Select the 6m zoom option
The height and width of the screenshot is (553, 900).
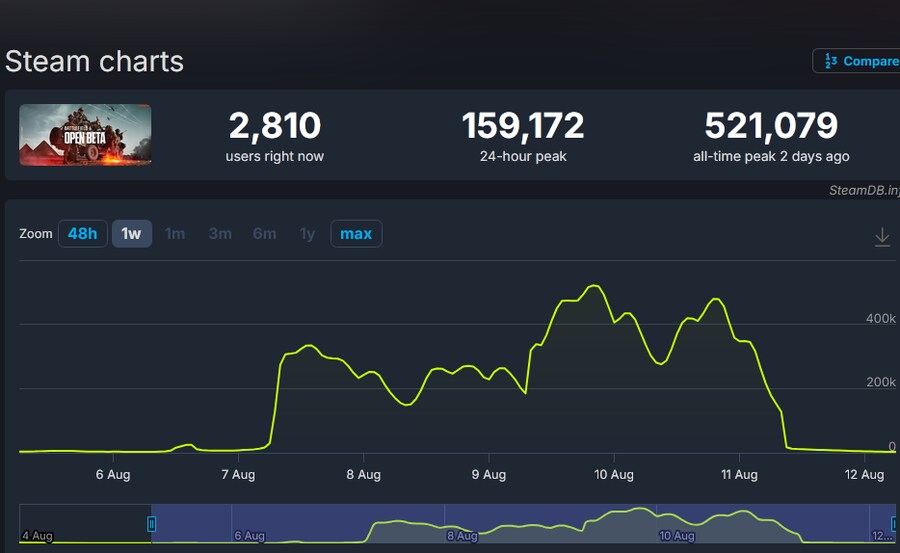click(265, 234)
